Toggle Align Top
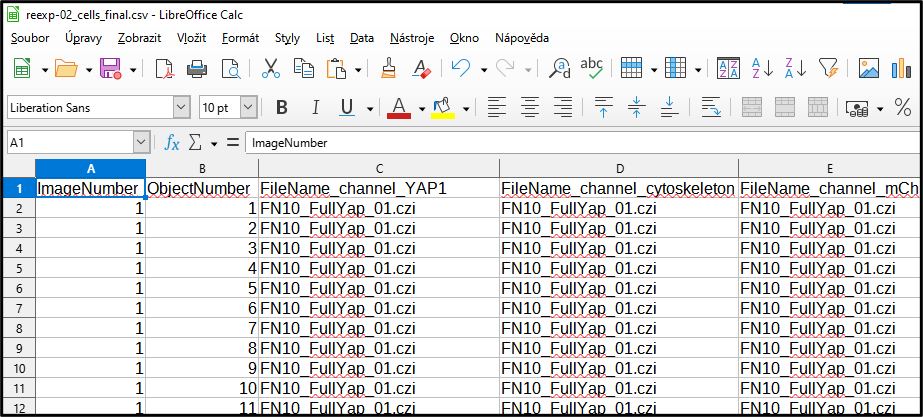The image size is (923, 417). pyautogui.click(x=603, y=107)
